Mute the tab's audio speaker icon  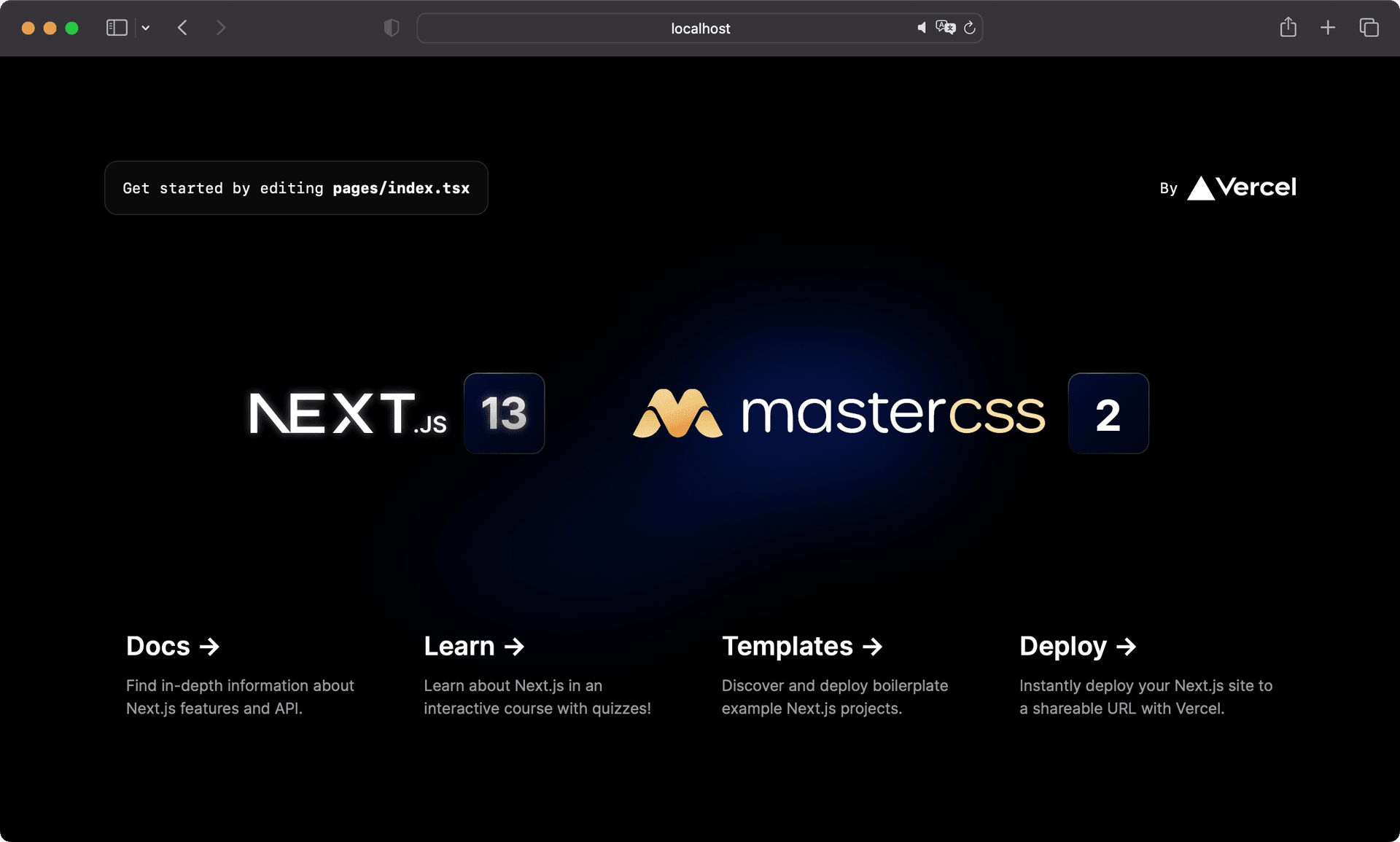[x=922, y=28]
